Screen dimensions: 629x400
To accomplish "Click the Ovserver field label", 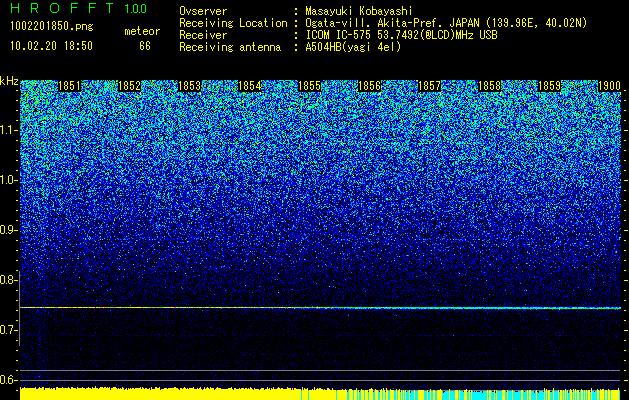I will click(203, 11).
